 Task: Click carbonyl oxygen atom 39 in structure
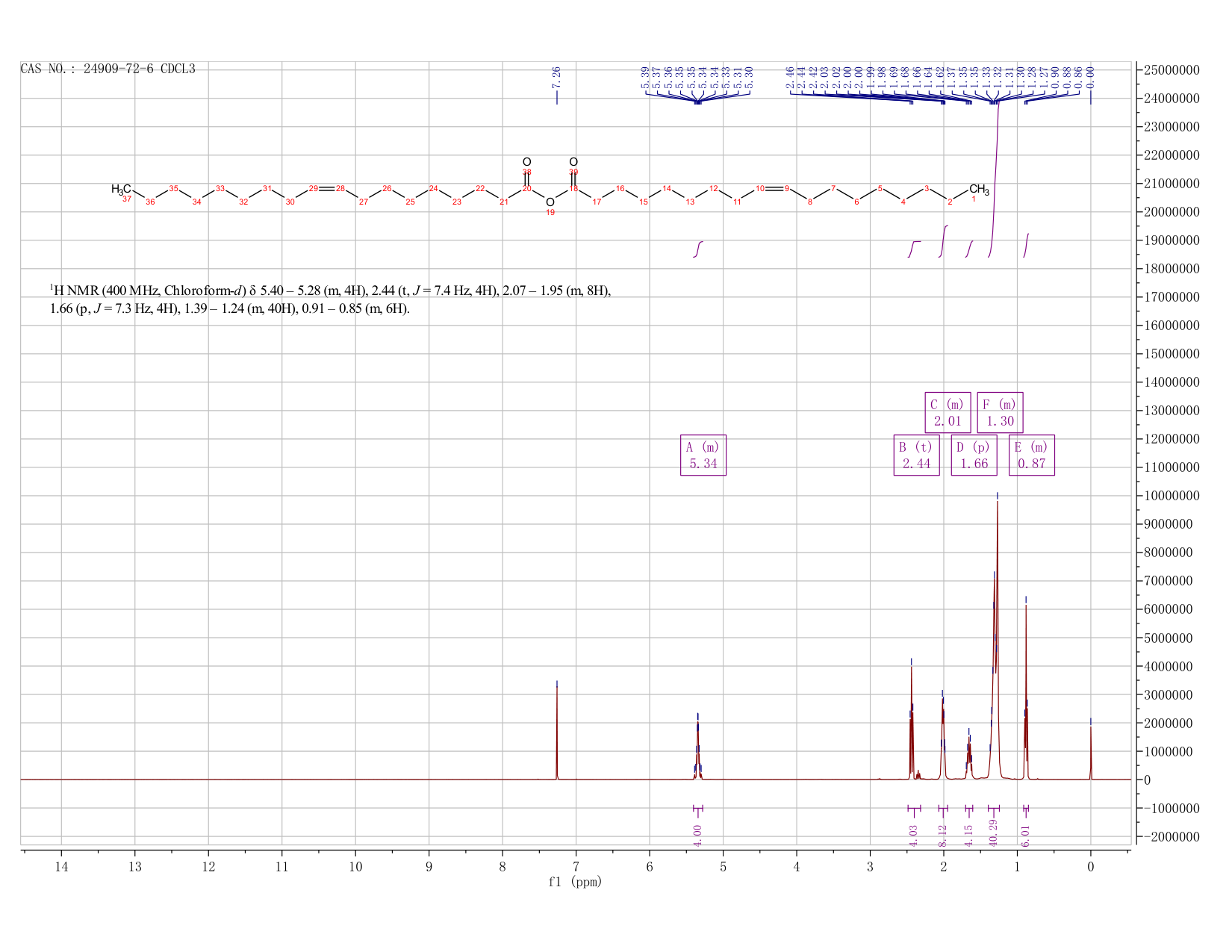573,162
